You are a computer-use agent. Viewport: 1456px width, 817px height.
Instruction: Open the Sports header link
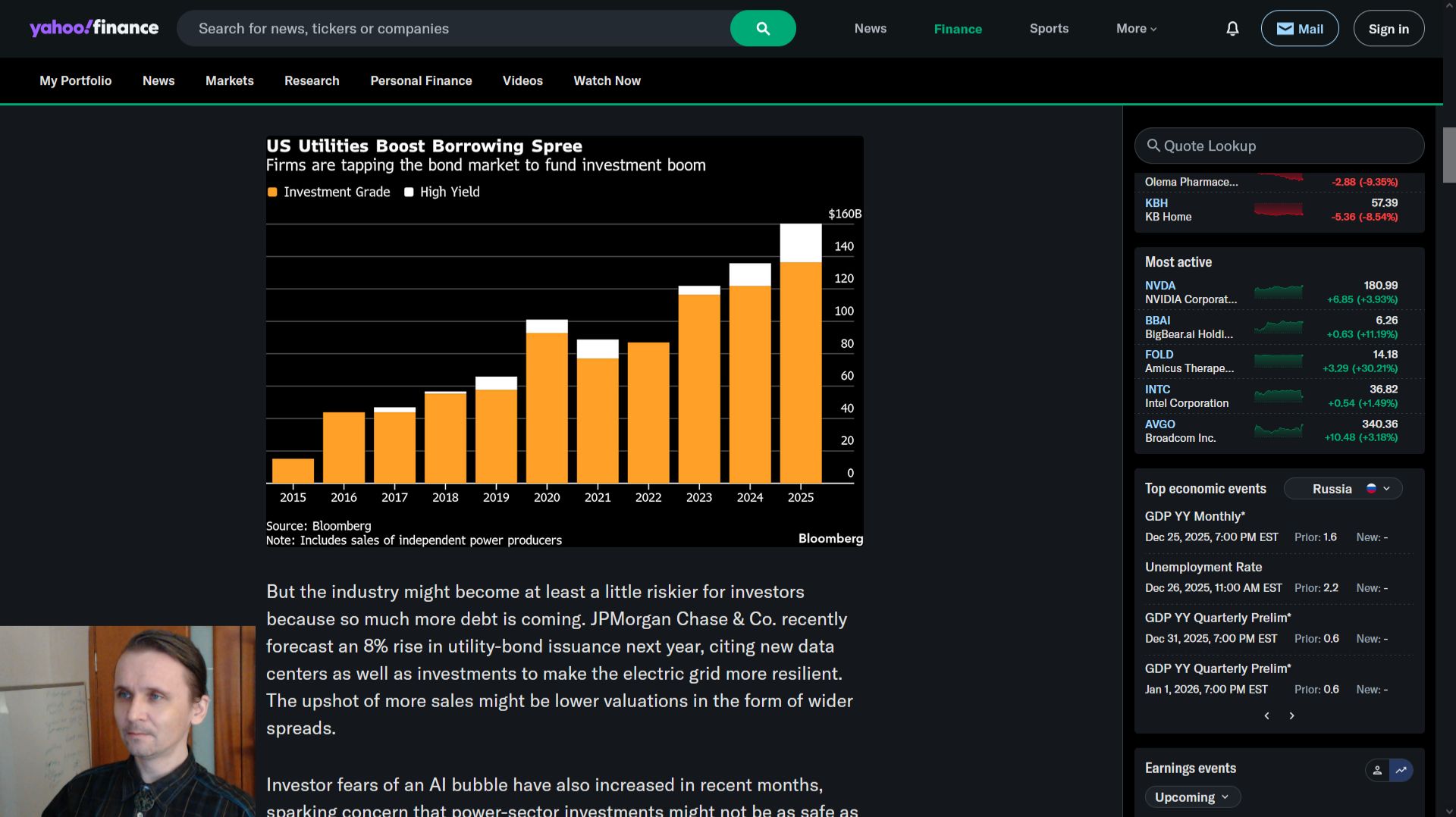[1049, 29]
